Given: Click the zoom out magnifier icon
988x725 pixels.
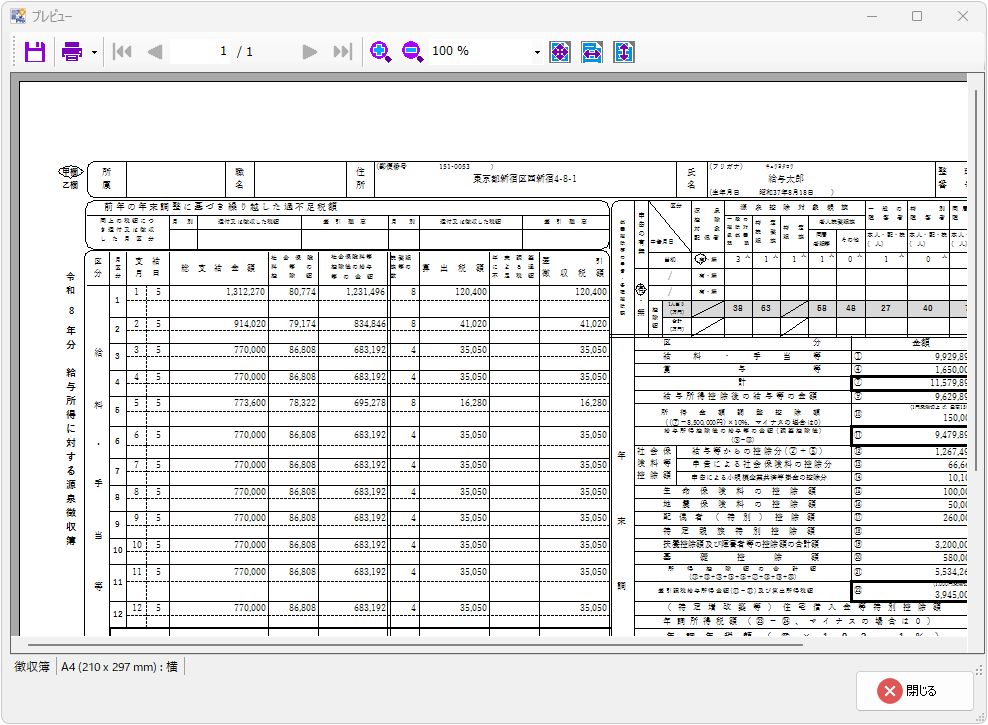Looking at the screenshot, I should pyautogui.click(x=412, y=52).
